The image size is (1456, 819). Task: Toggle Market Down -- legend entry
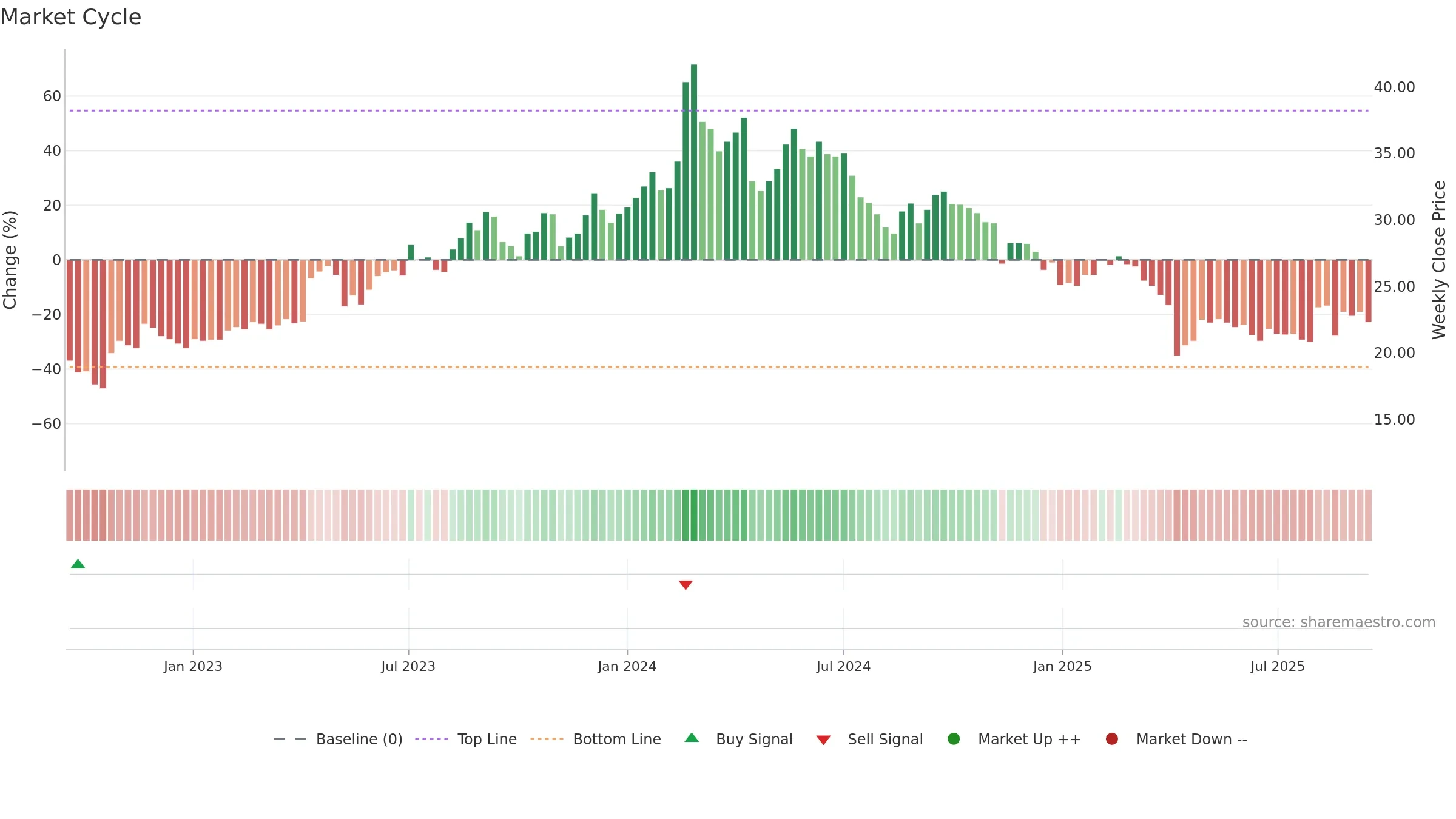(x=1176, y=739)
